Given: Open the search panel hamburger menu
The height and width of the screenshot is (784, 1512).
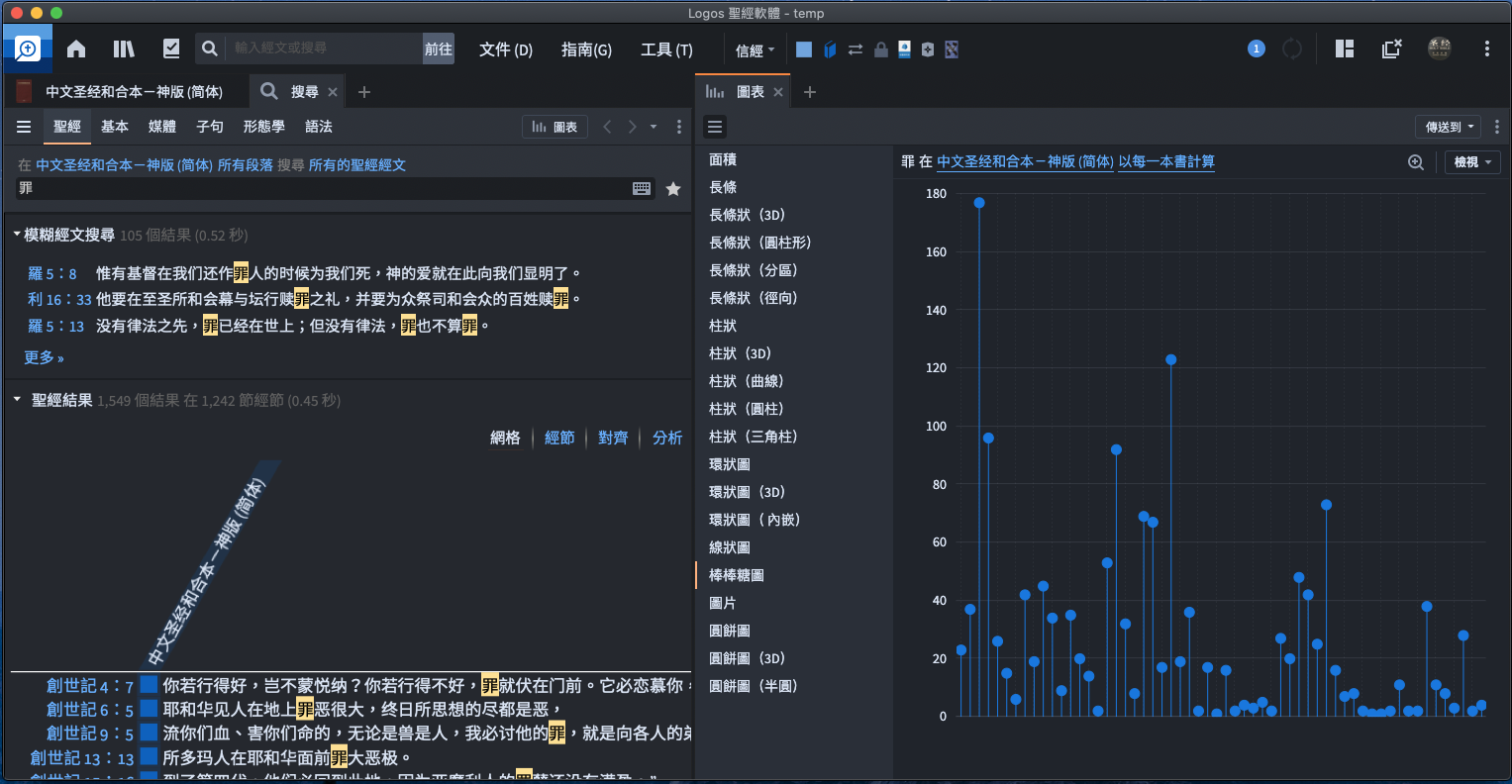Looking at the screenshot, I should coord(24,127).
